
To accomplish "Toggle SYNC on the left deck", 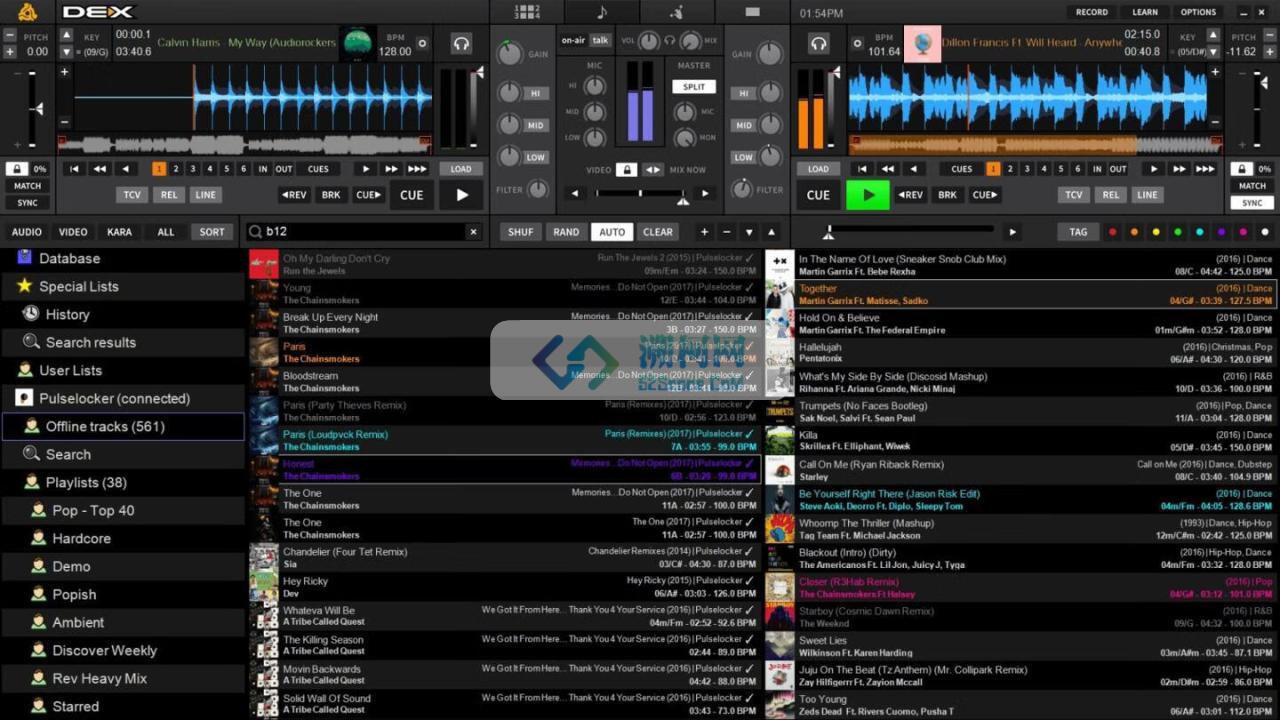I will (27, 203).
